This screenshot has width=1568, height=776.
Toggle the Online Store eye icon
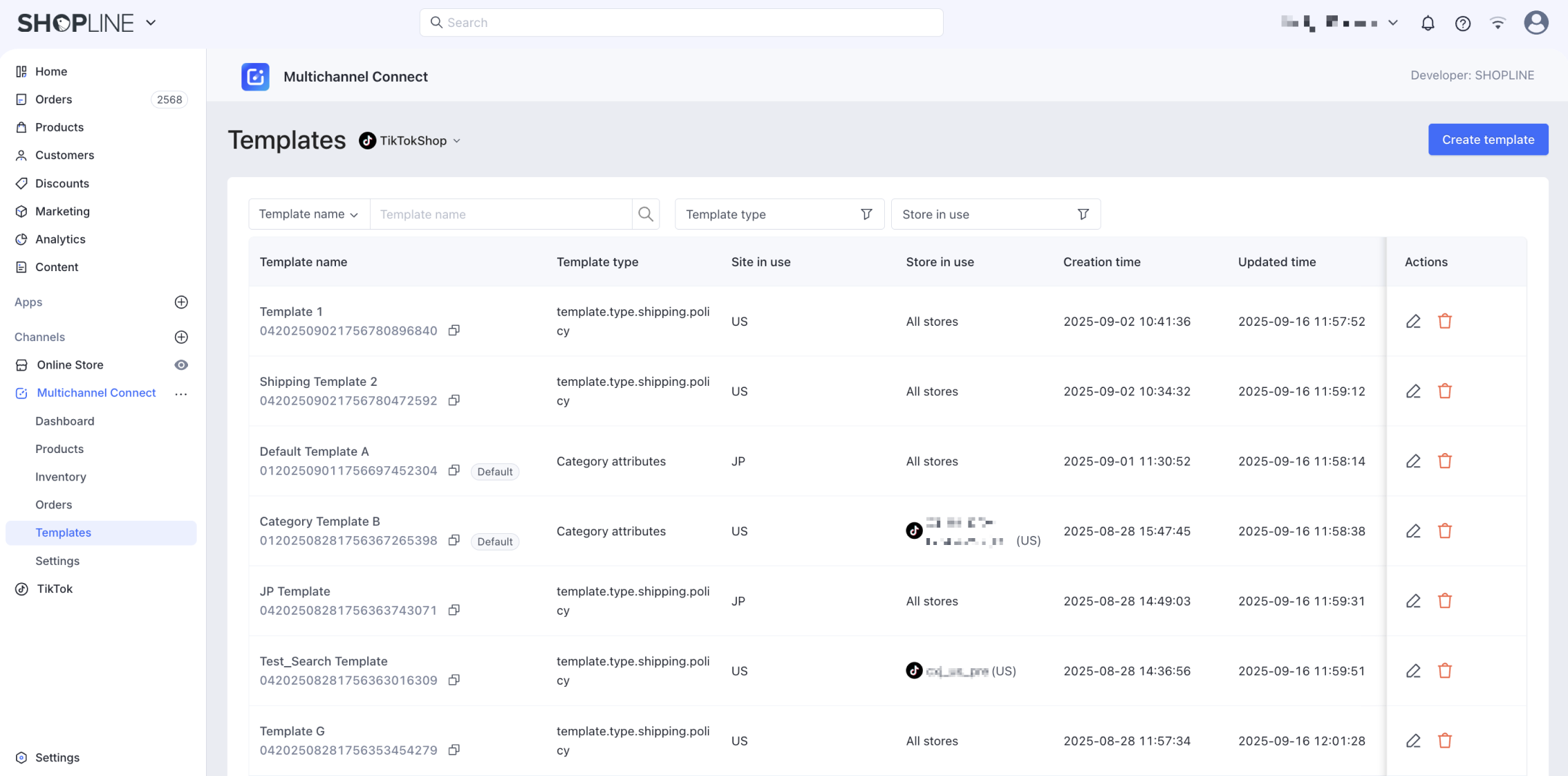(x=181, y=365)
